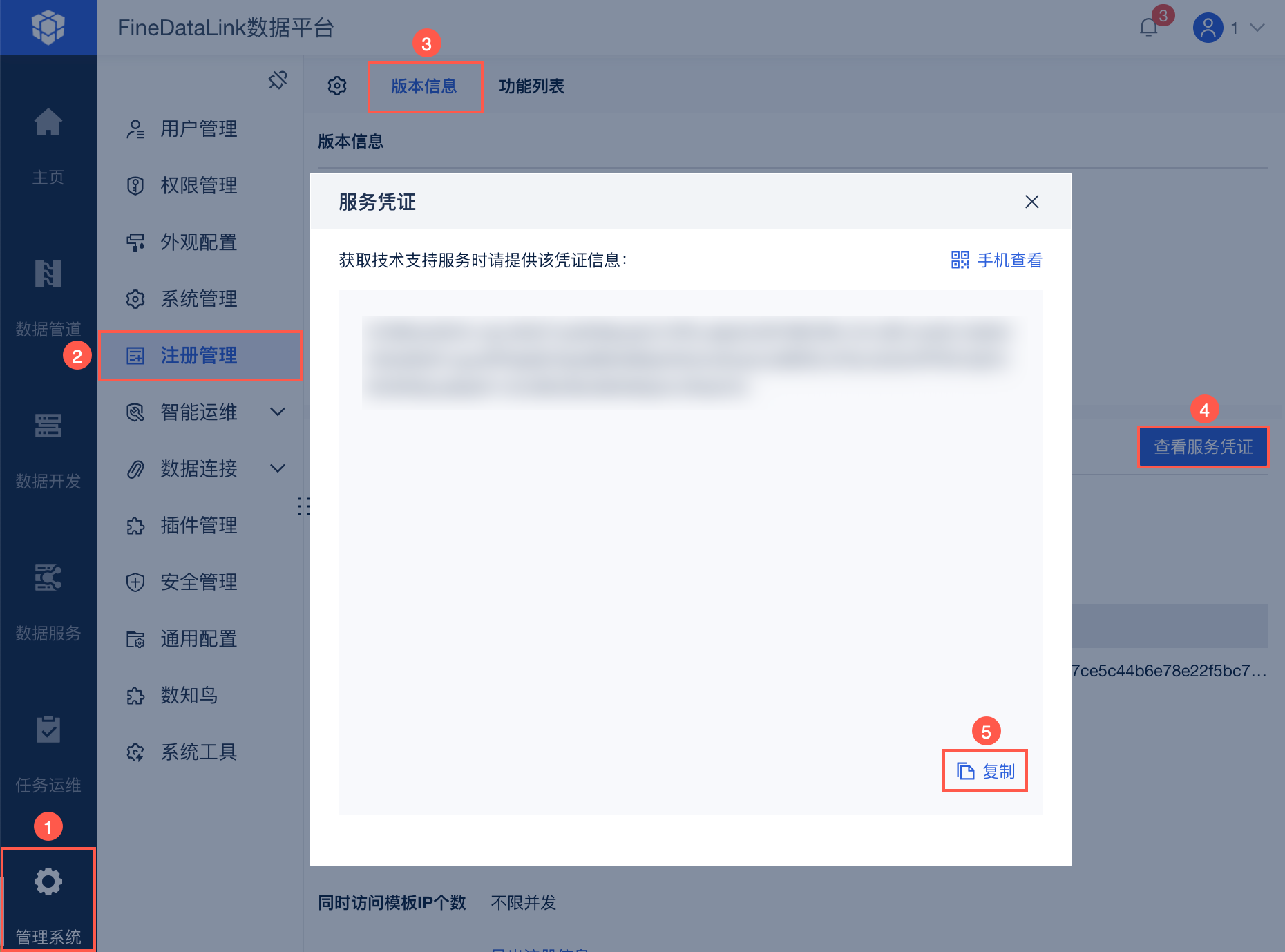Screen dimensions: 1285x952
Task: Select 系统管理 in the side menu
Action: pyautogui.click(x=199, y=299)
